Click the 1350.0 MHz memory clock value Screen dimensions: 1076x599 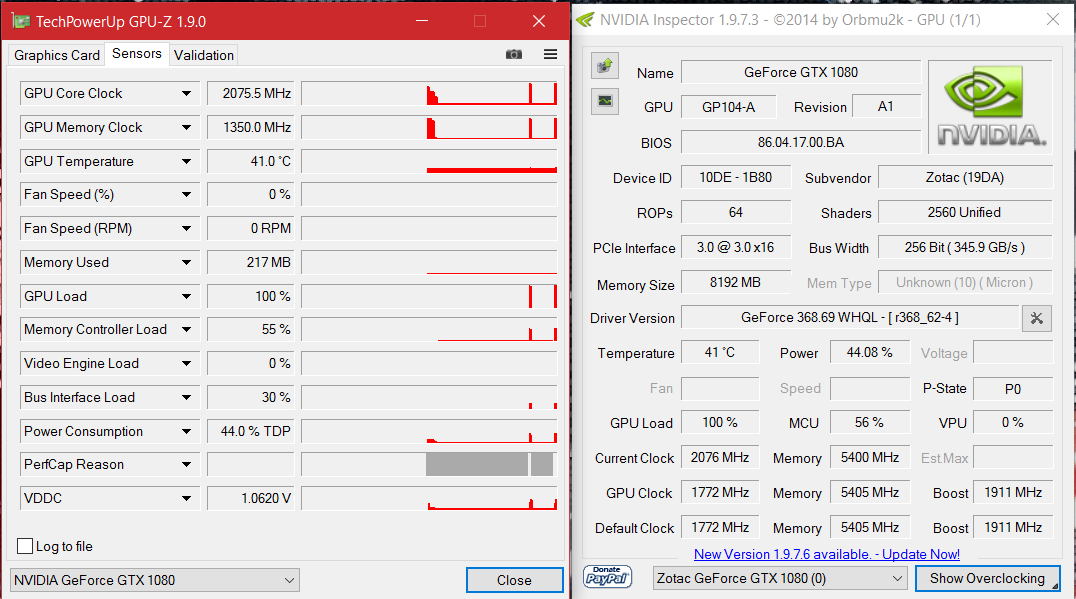point(250,128)
